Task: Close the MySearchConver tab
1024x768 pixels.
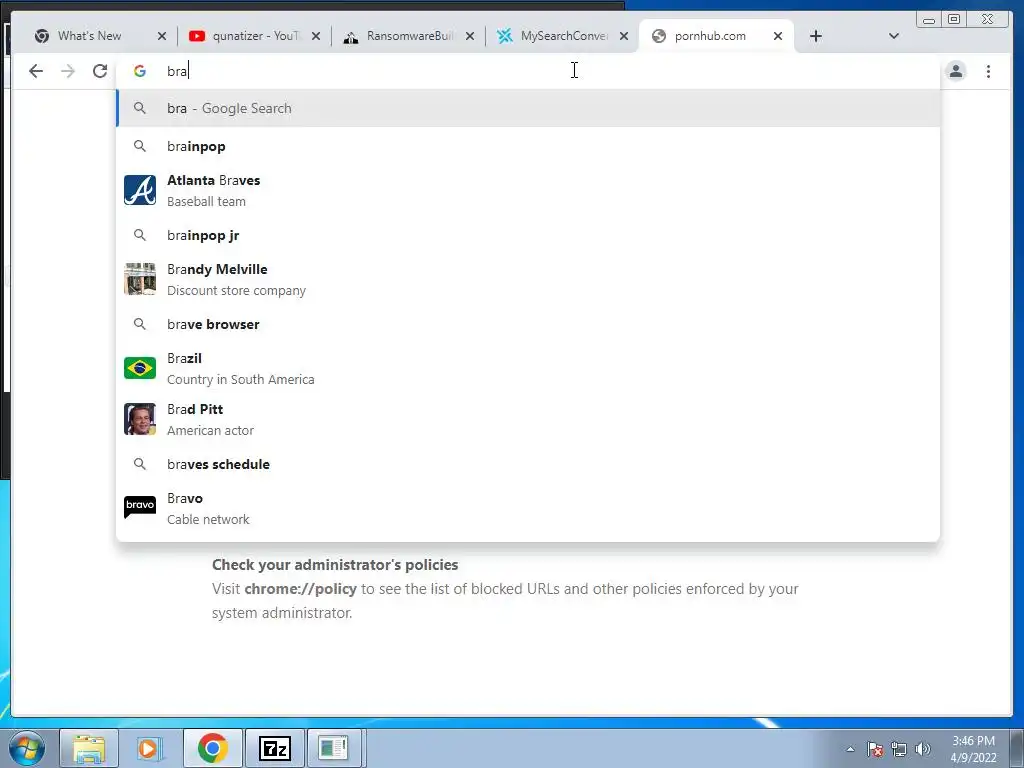Action: click(x=624, y=37)
